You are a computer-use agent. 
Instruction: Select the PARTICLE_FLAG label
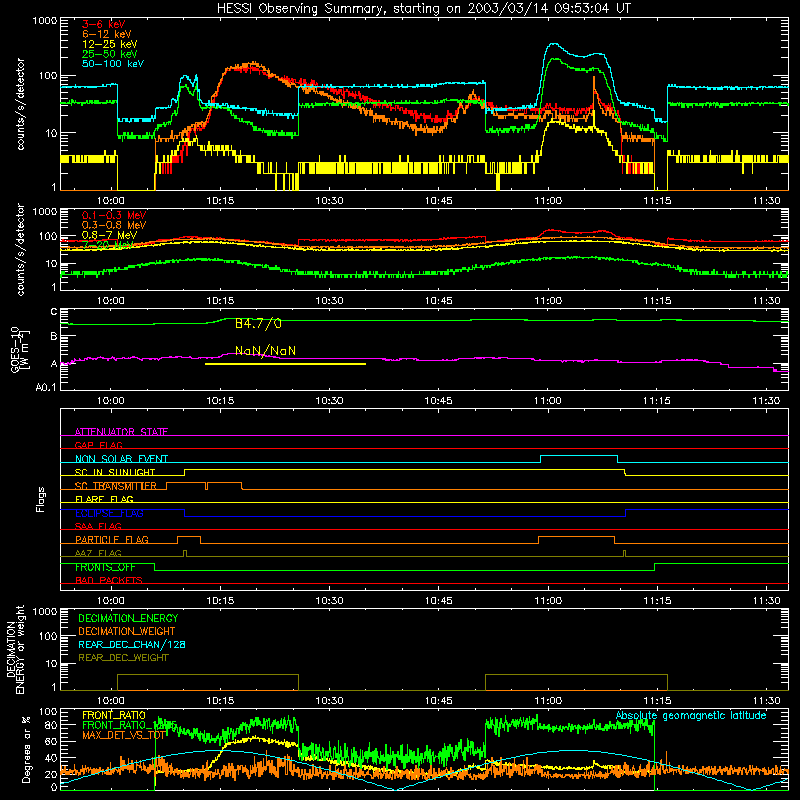(x=112, y=539)
